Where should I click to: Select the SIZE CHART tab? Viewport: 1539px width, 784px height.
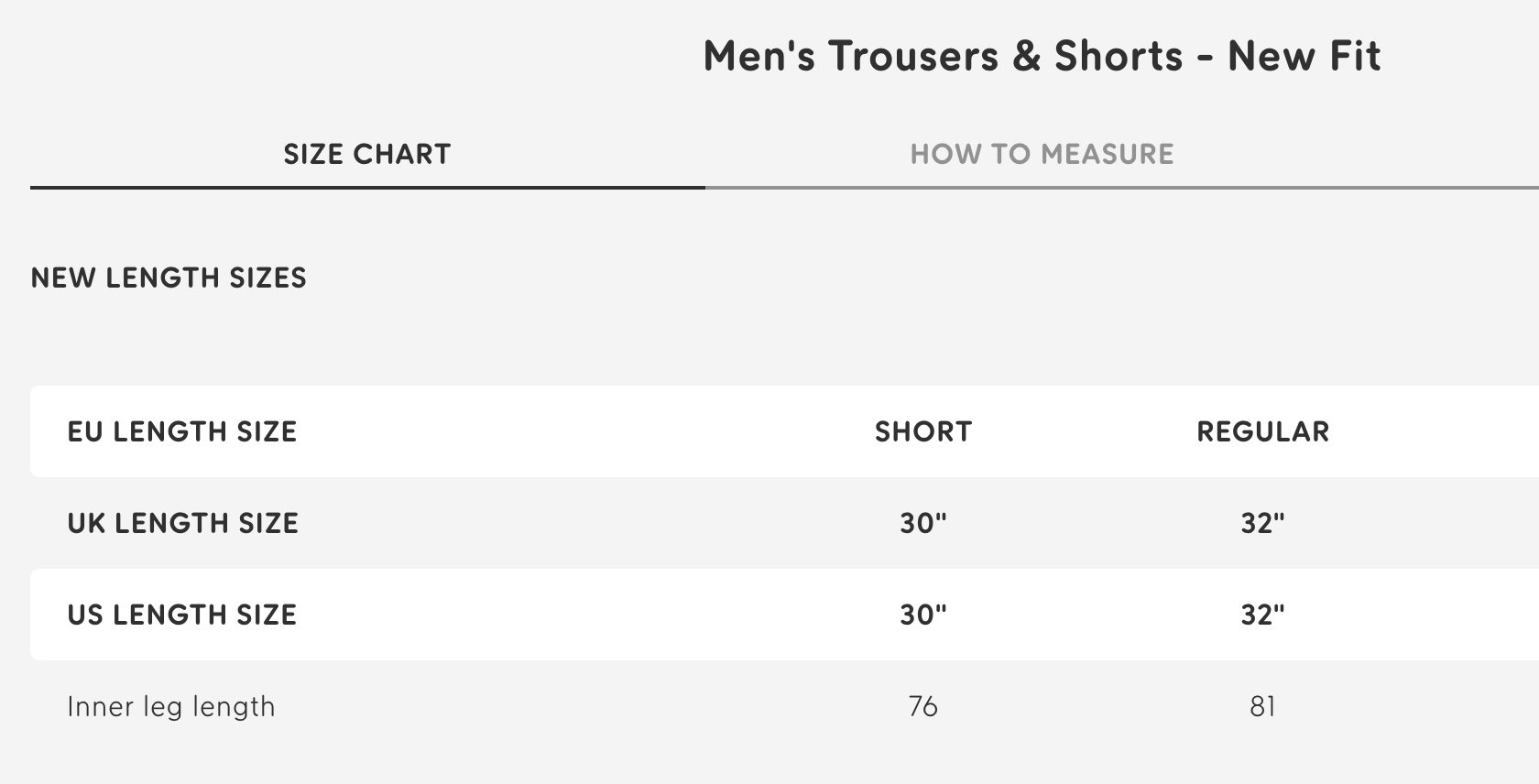tap(366, 154)
